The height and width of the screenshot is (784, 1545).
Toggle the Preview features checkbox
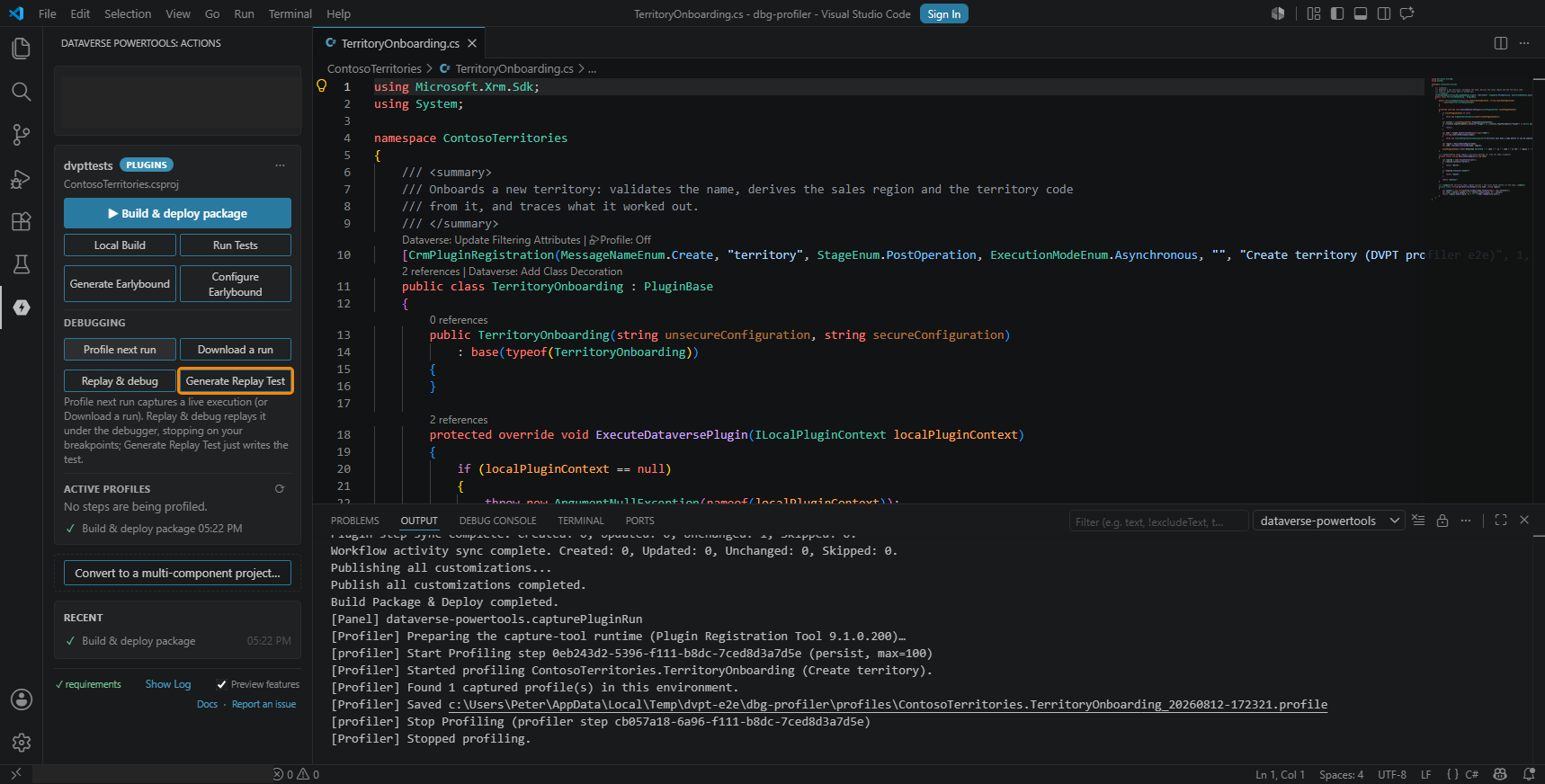(221, 684)
